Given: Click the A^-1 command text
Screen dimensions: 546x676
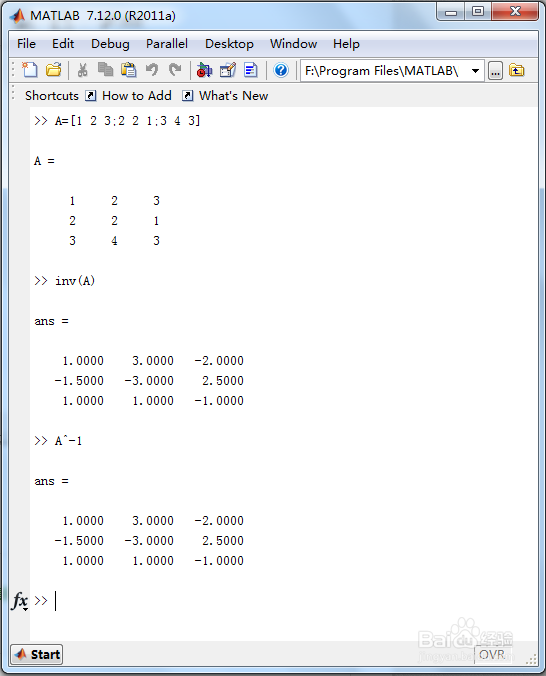Looking at the screenshot, I should click(x=68, y=441).
